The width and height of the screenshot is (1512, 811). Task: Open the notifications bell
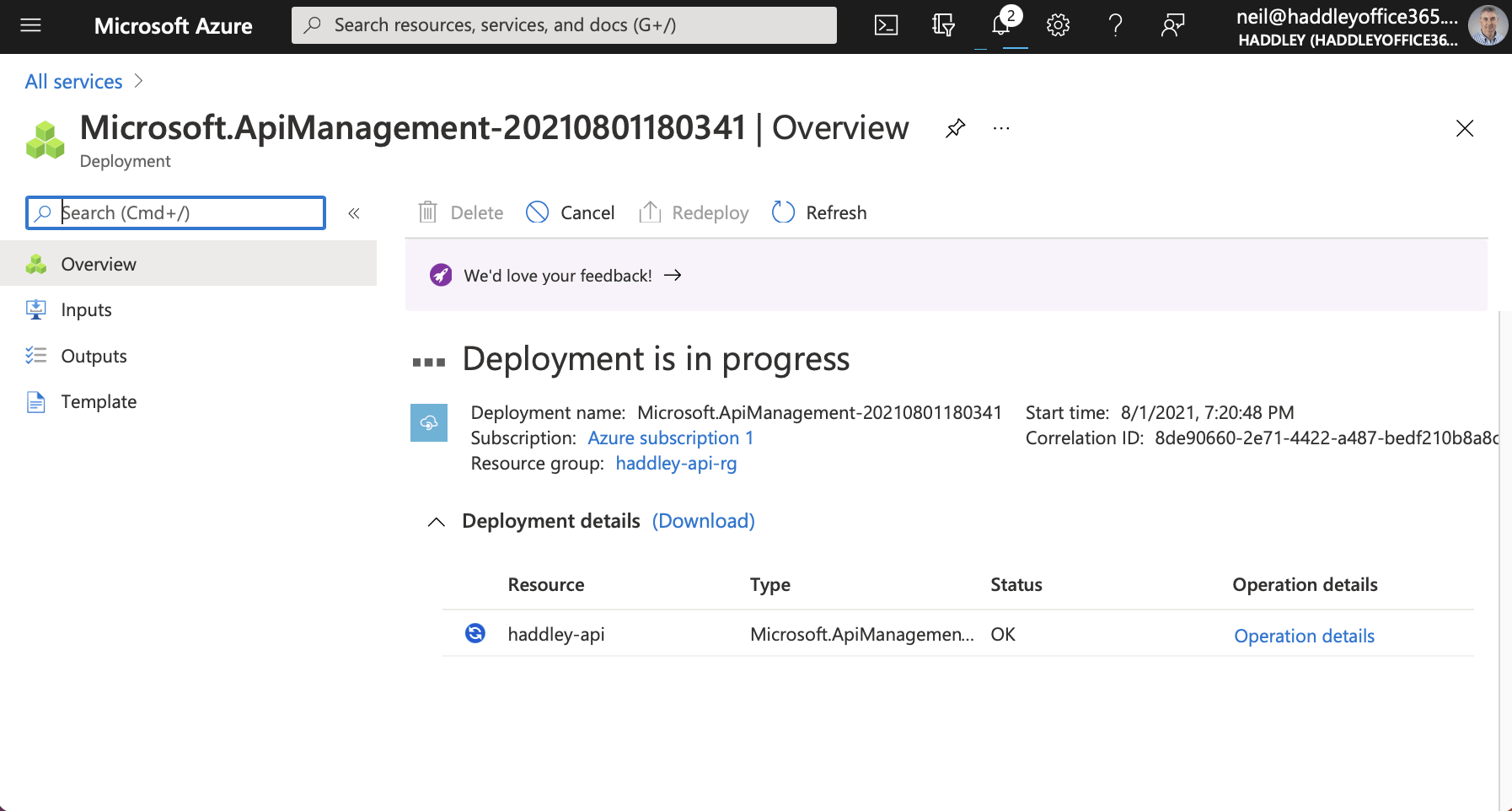[1001, 25]
